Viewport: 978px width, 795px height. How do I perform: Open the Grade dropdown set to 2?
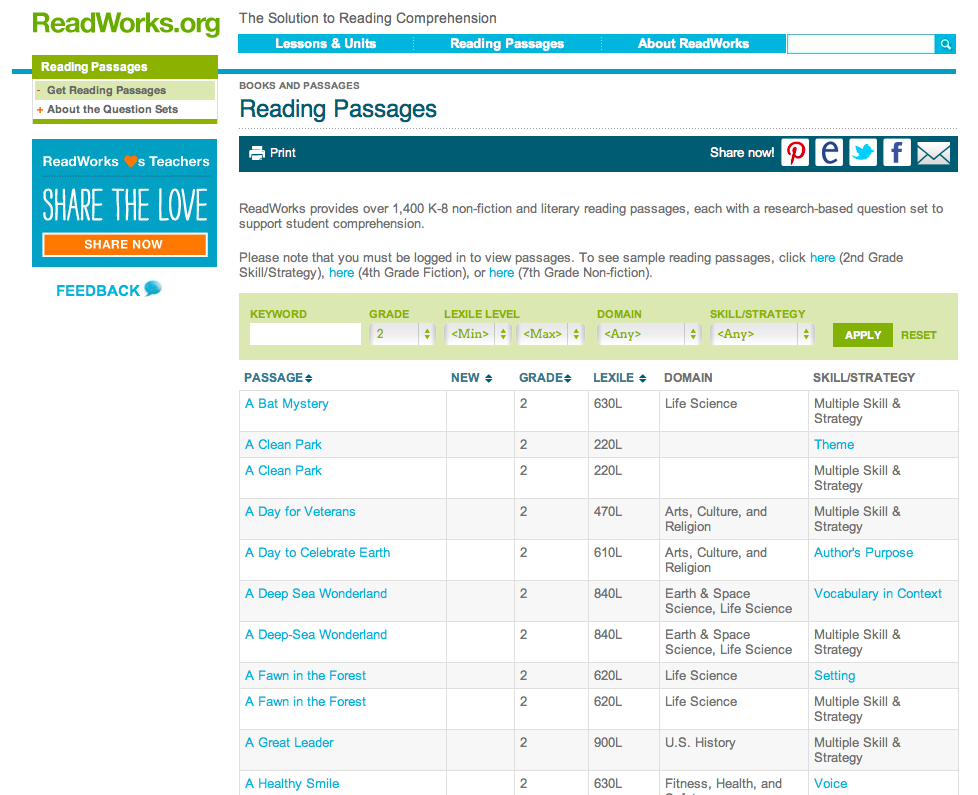click(402, 334)
